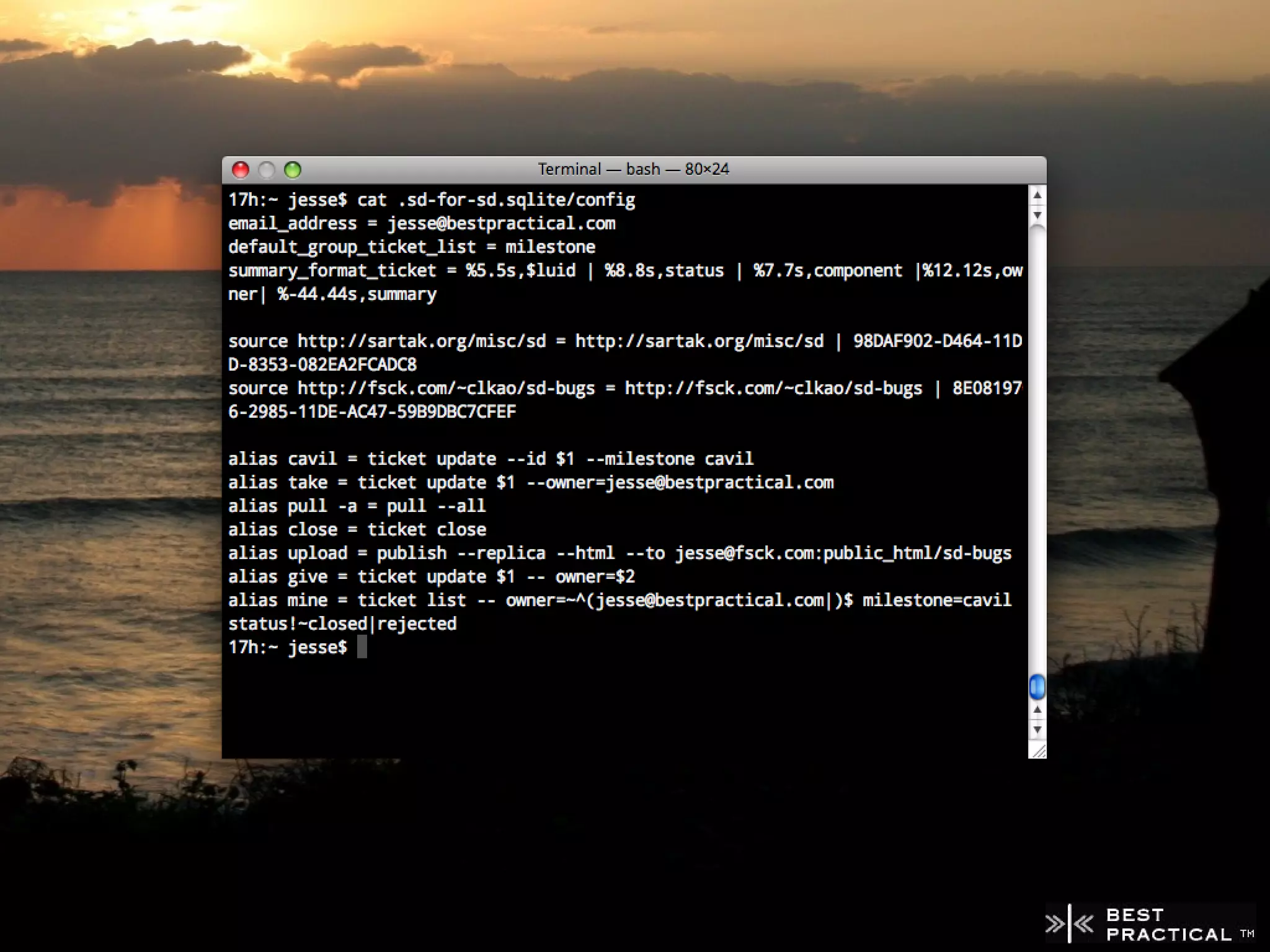Click the terminal cursor block at the last prompt
The image size is (1270, 952).
click(362, 648)
